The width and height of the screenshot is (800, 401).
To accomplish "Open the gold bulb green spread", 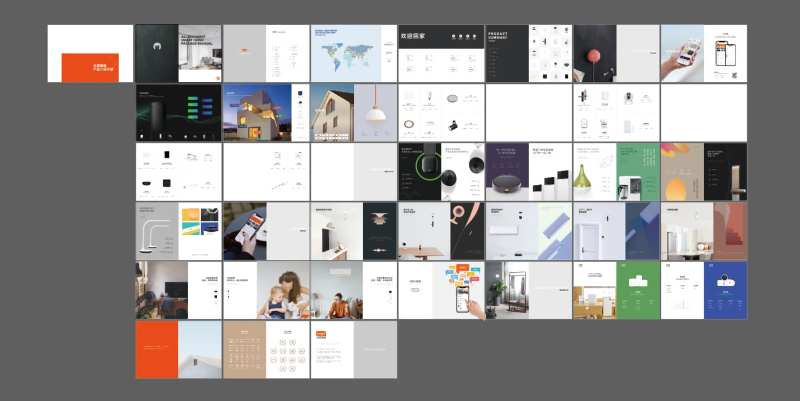I will tap(616, 172).
